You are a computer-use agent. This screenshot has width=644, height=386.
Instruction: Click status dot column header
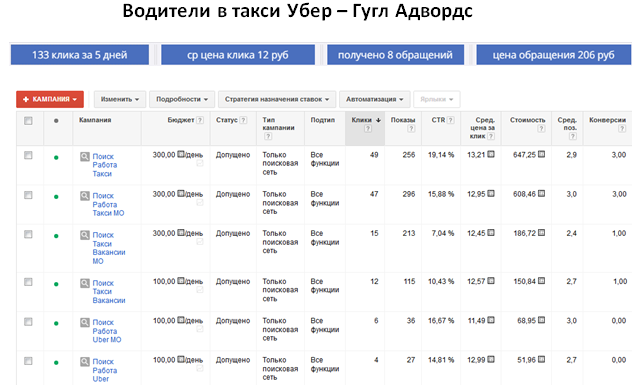56,121
